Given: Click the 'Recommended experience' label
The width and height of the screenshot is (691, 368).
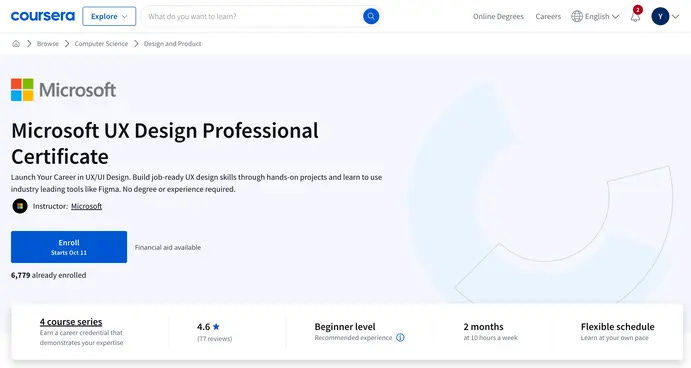Looking at the screenshot, I should [353, 338].
